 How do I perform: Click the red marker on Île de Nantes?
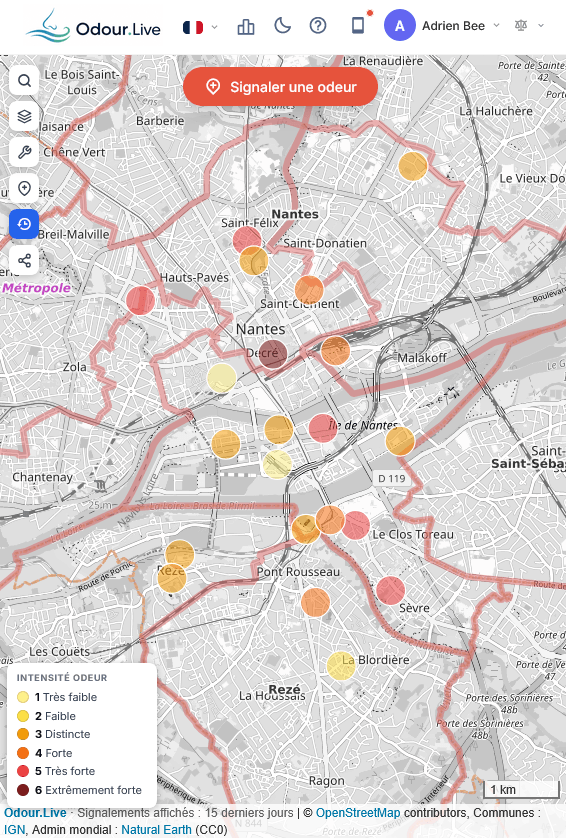(323, 428)
